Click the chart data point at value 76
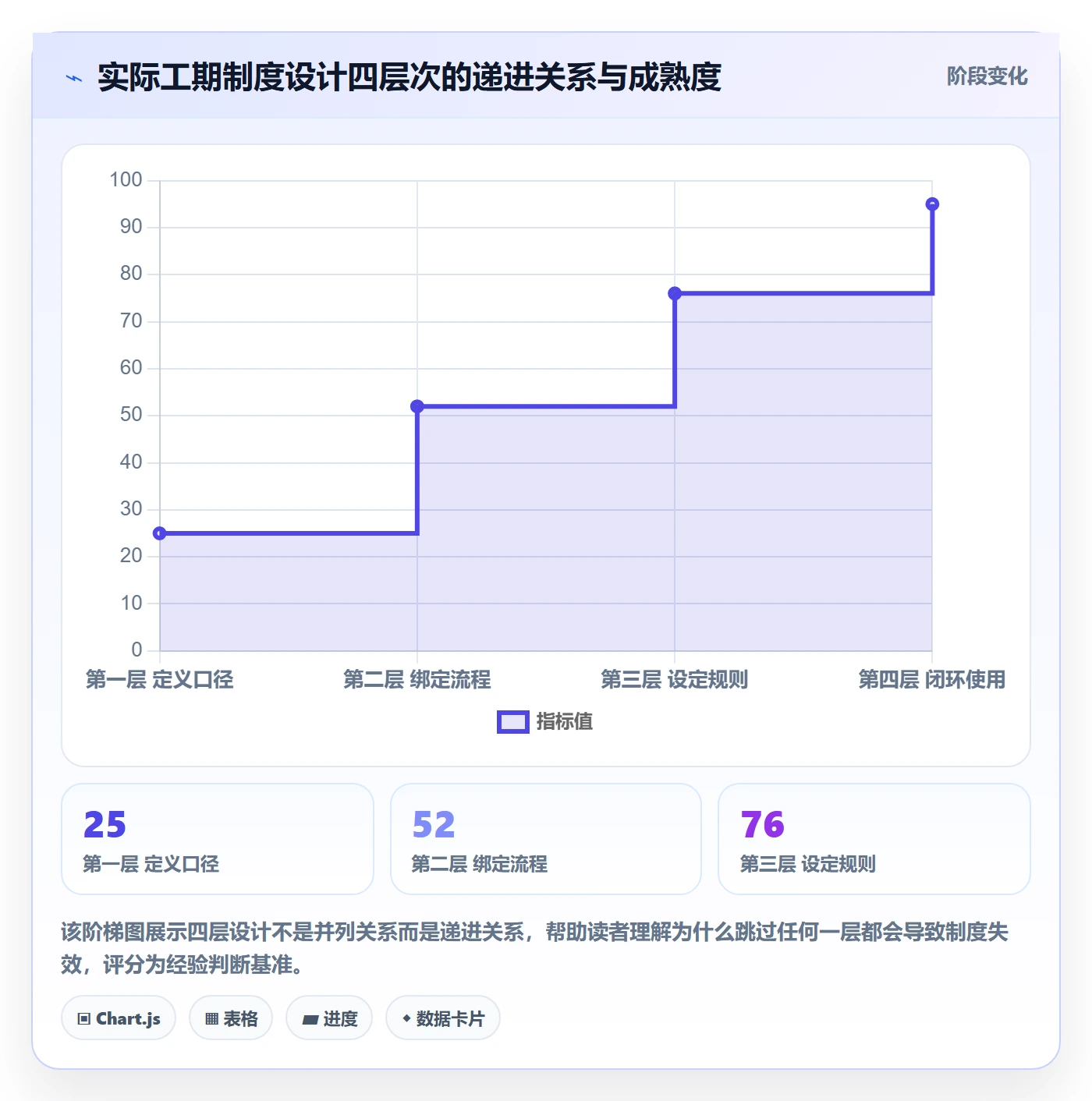Image resolution: width=1092 pixels, height=1101 pixels. [675, 293]
